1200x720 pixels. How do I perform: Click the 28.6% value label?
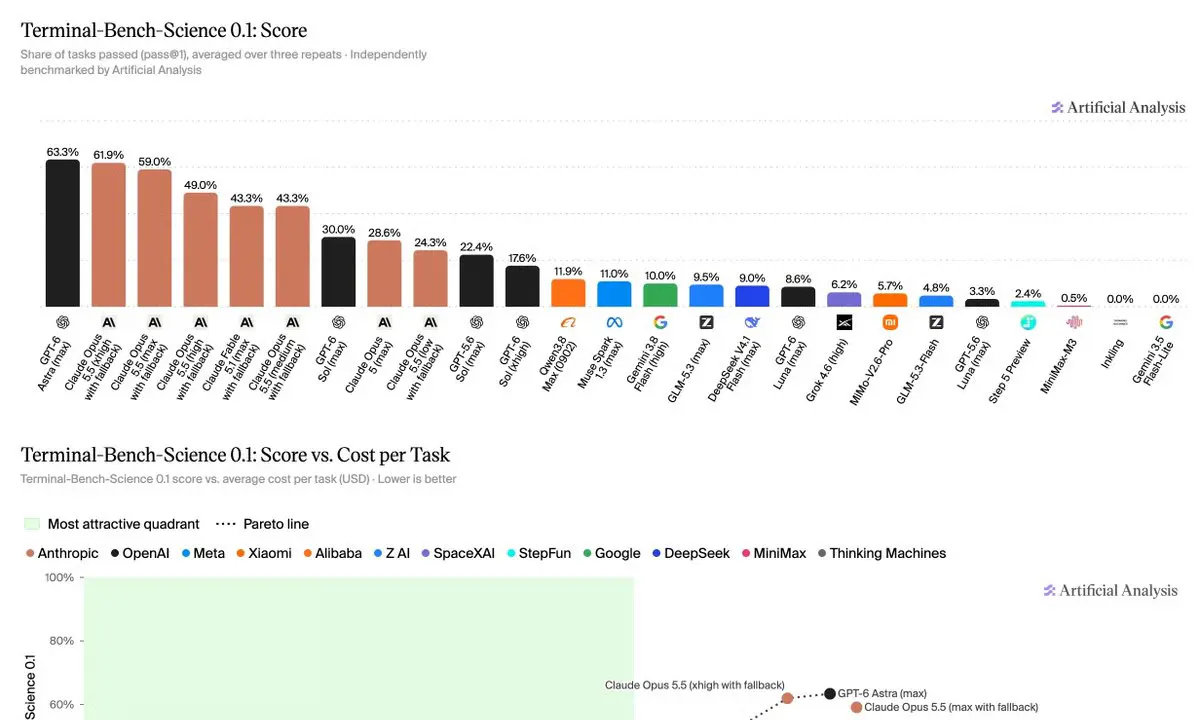pyautogui.click(x=384, y=232)
